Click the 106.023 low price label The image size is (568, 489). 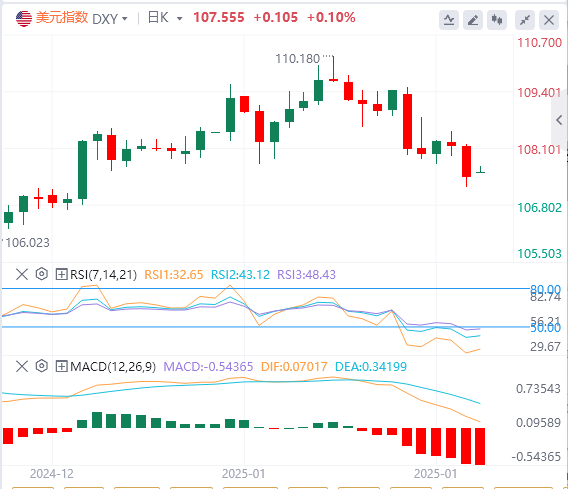(x=27, y=242)
